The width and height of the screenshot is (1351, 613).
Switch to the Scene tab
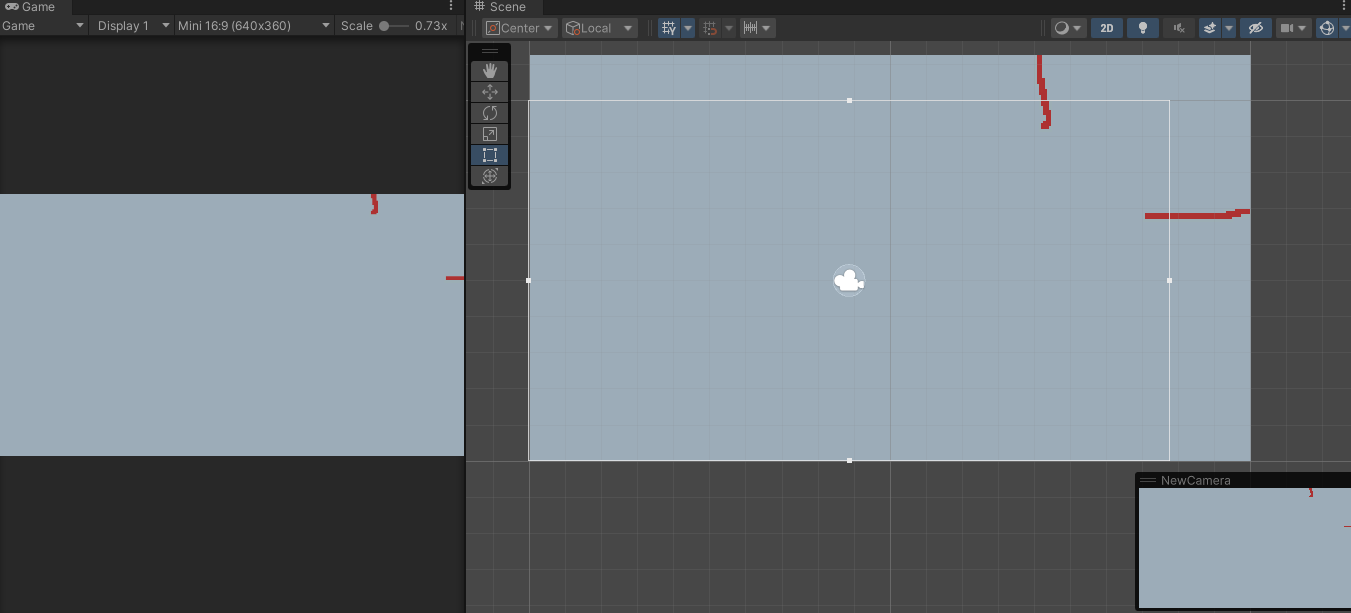[x=505, y=6]
